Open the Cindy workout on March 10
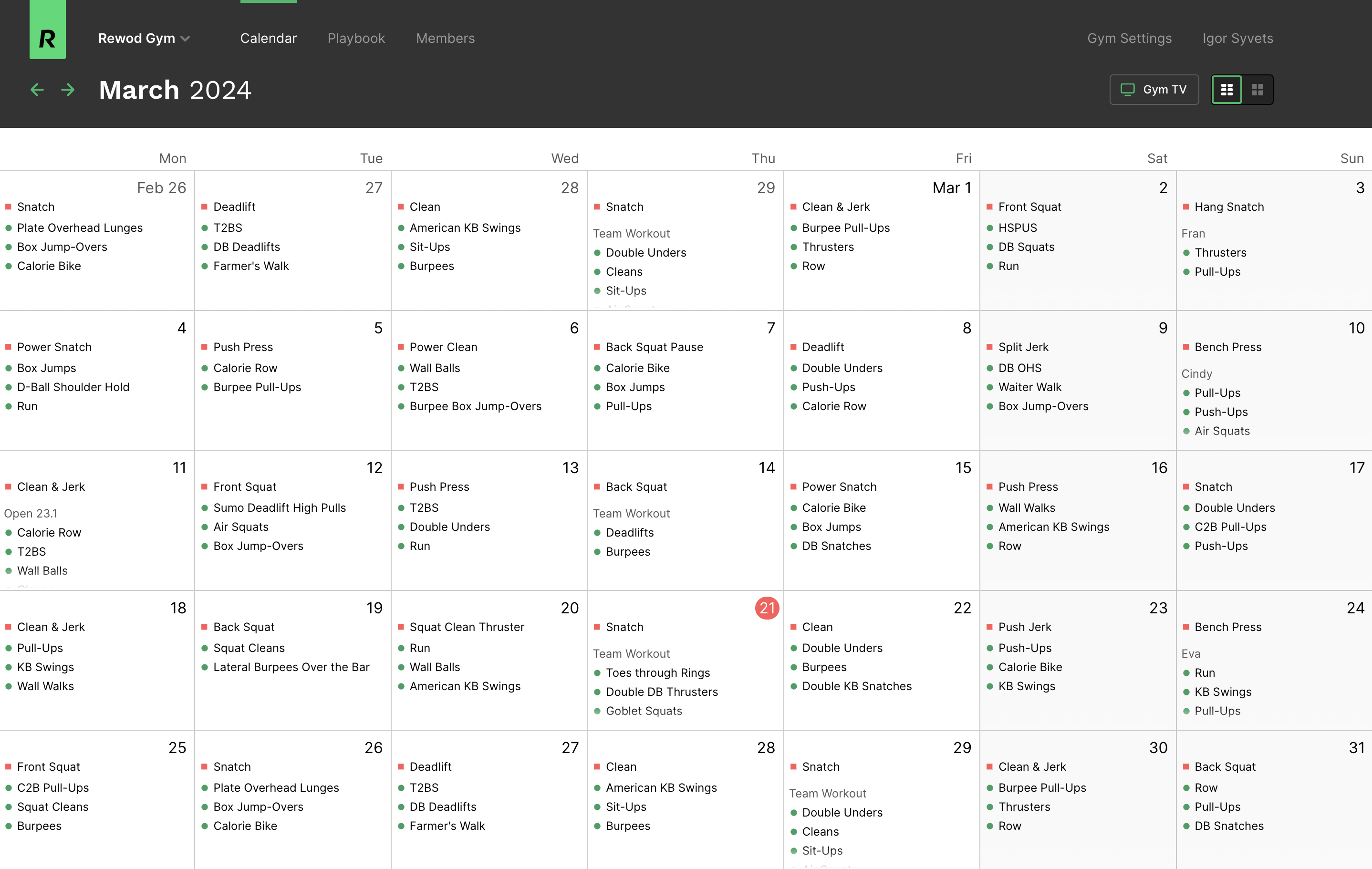Screen dimensions: 1372x869 click(x=1196, y=373)
